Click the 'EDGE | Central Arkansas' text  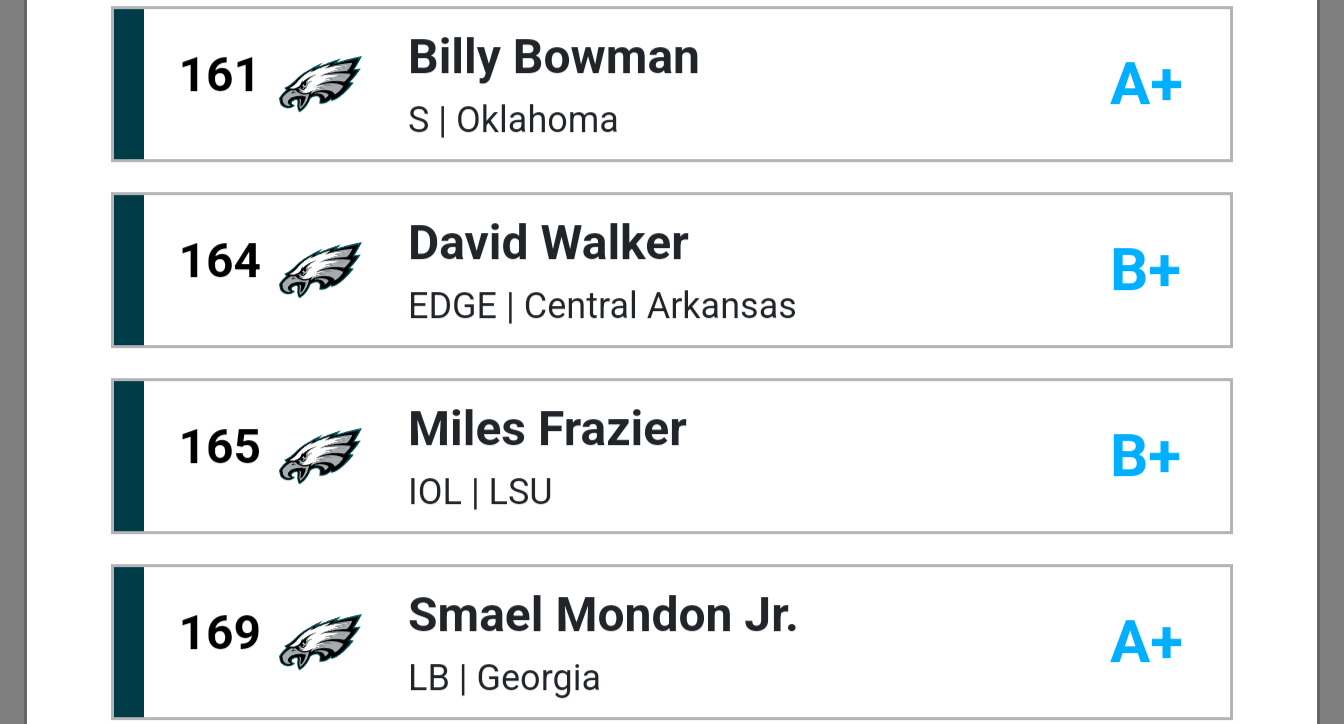point(602,306)
